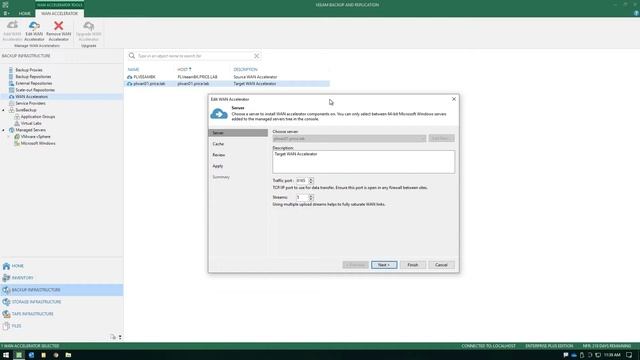This screenshot has height=360, width=640.
Task: Click the Add New server button
Action: point(441,139)
